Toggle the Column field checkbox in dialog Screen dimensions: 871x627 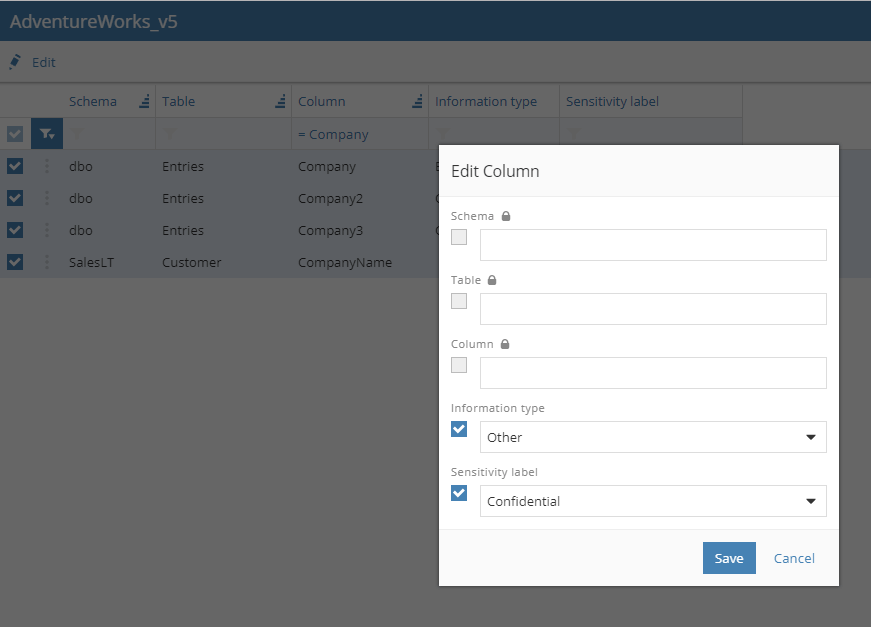[x=459, y=365]
